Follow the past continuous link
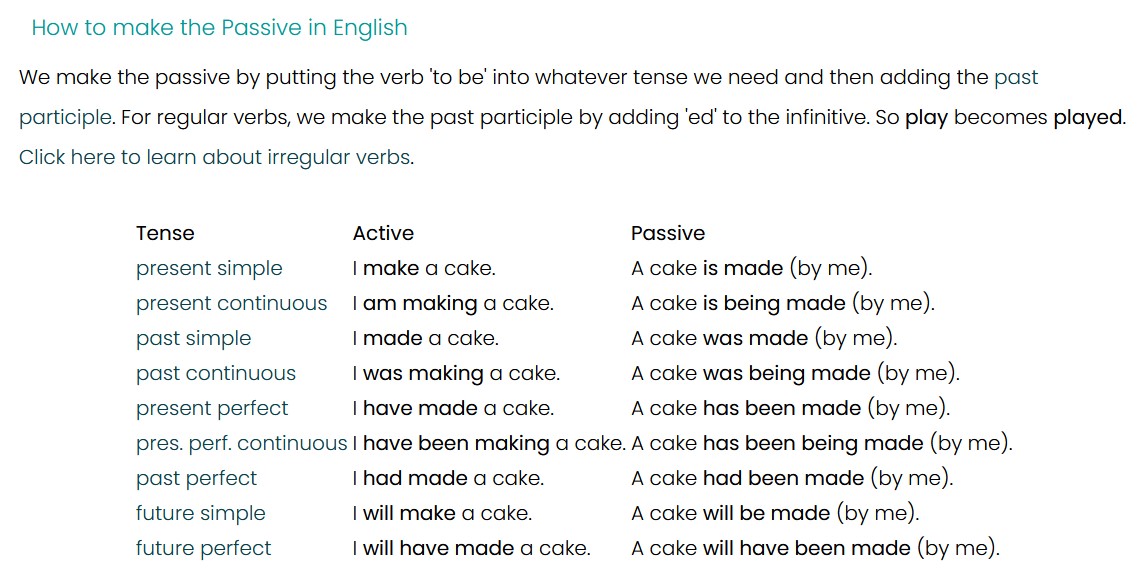The width and height of the screenshot is (1141, 572). coord(216,373)
